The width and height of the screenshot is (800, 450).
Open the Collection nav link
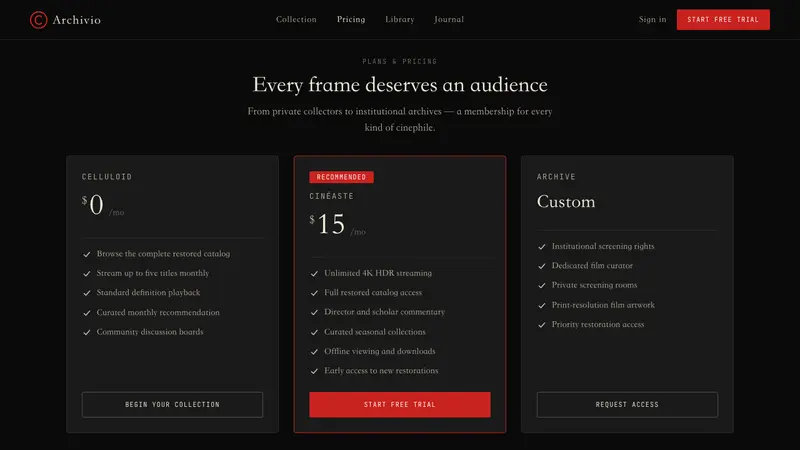click(x=296, y=19)
